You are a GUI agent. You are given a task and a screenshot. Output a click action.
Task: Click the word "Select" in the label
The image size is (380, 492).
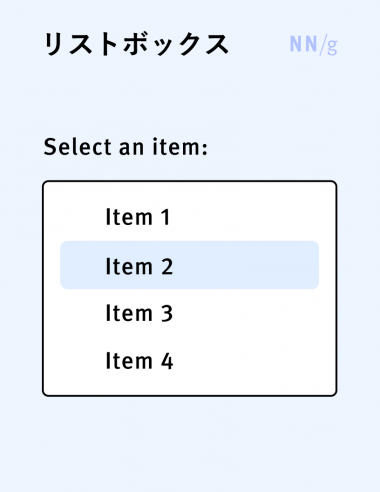78,147
